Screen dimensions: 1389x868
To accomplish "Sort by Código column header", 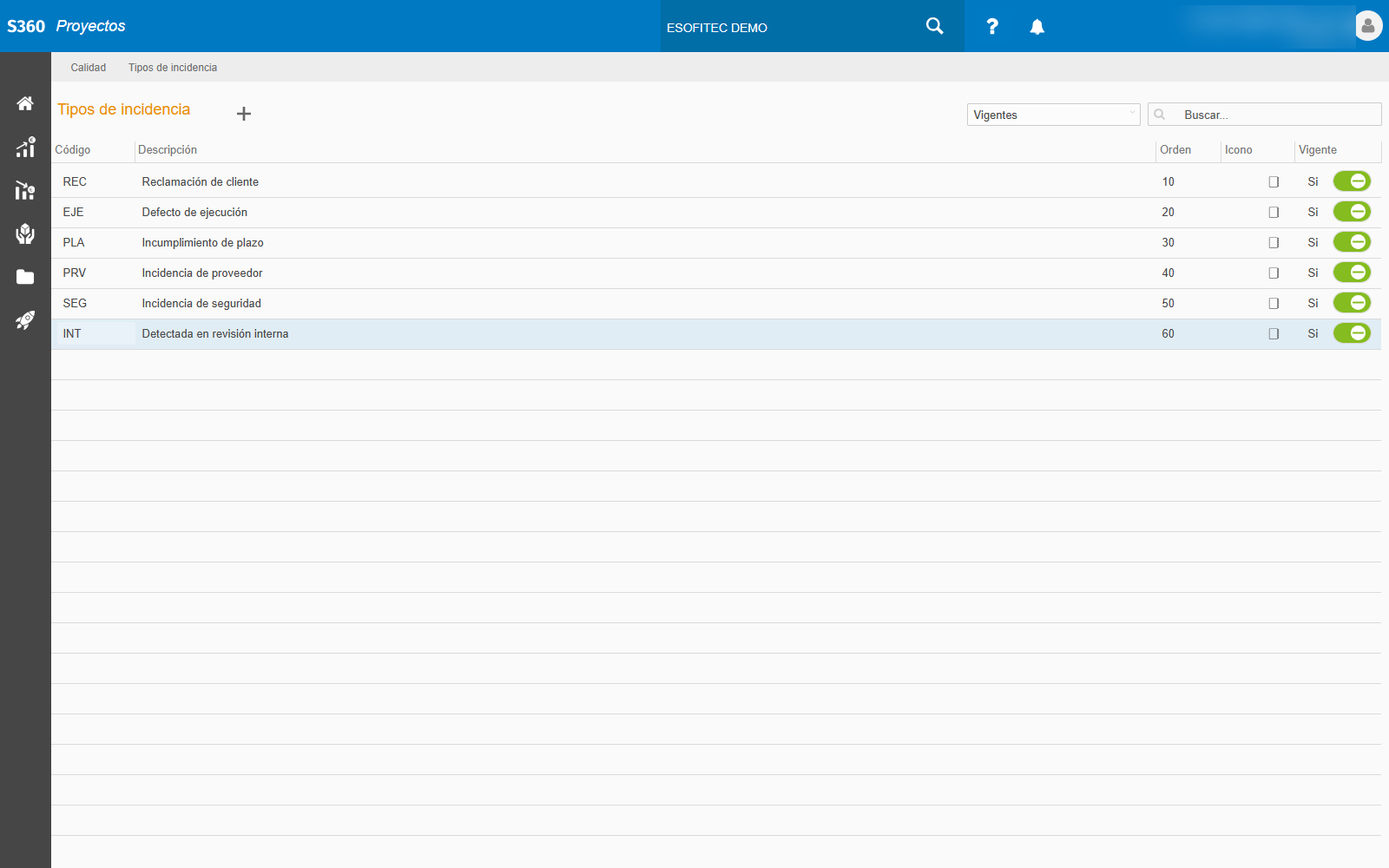I will pos(73,150).
